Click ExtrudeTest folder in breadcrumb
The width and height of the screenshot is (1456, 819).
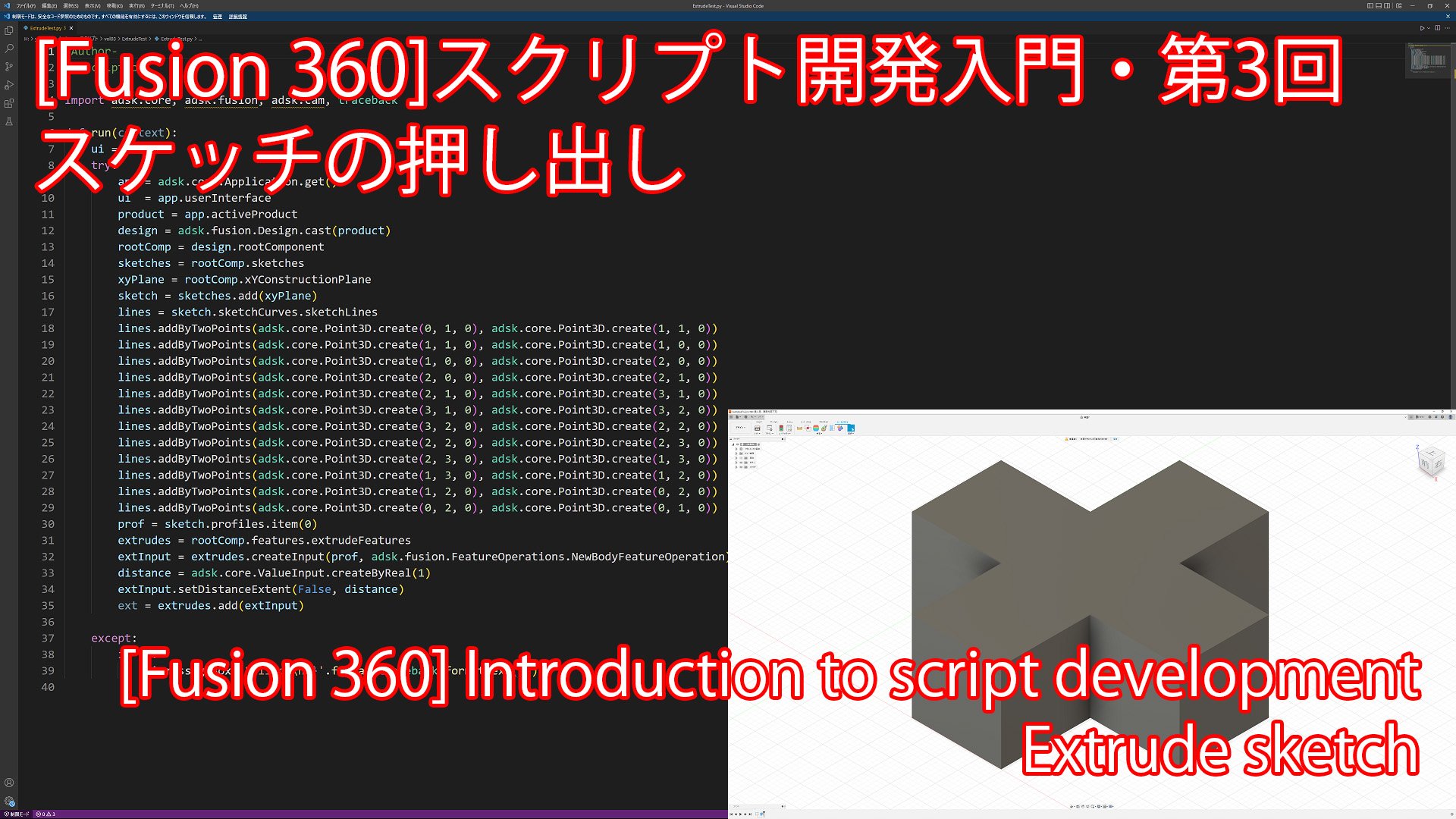click(134, 39)
